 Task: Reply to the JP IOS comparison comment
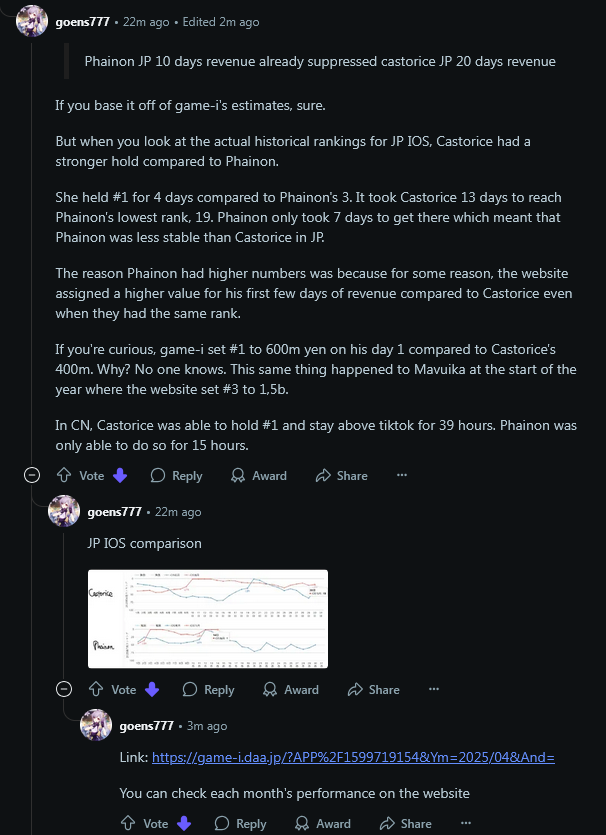pyautogui.click(x=208, y=690)
